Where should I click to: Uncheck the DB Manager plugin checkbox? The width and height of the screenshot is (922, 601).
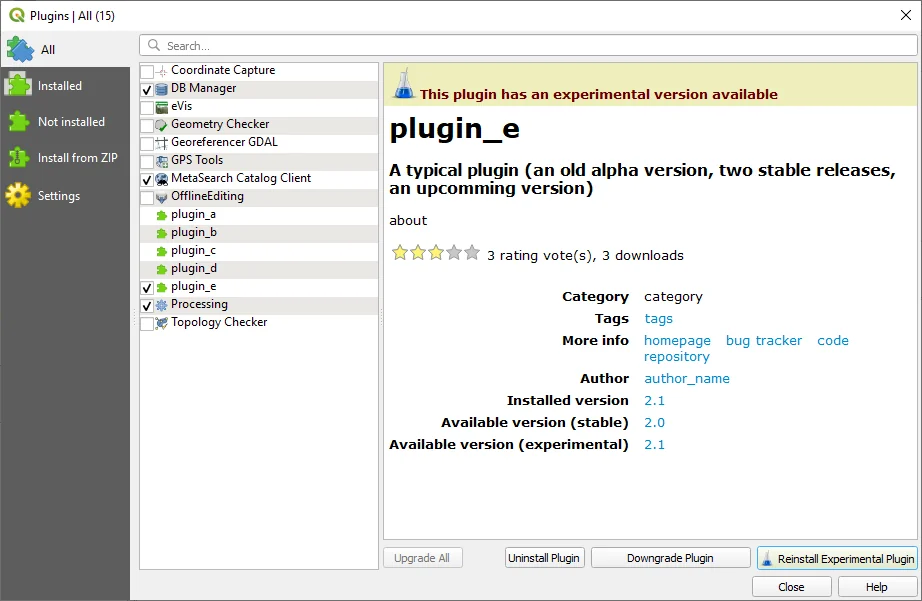click(x=147, y=90)
